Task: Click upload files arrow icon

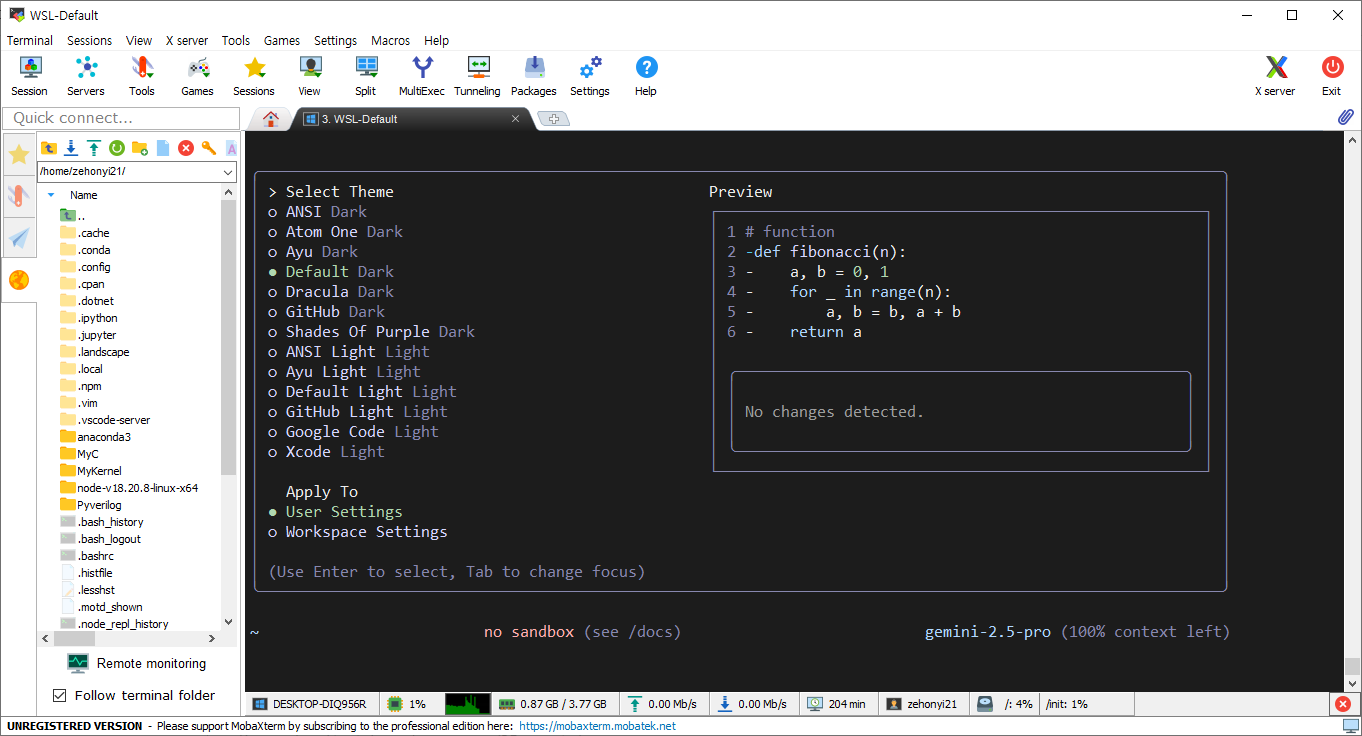Action: 94,148
